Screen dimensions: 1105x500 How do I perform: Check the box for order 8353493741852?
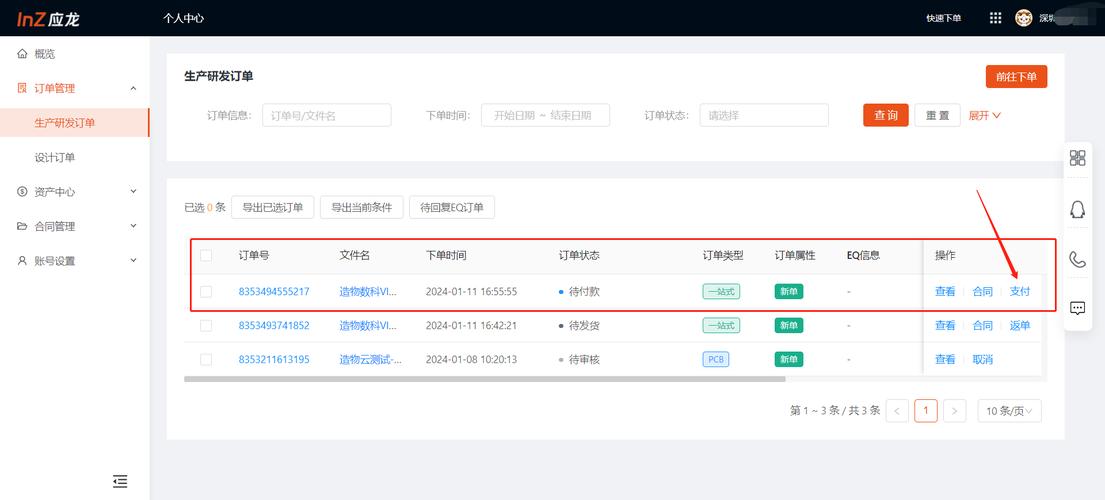click(x=206, y=325)
